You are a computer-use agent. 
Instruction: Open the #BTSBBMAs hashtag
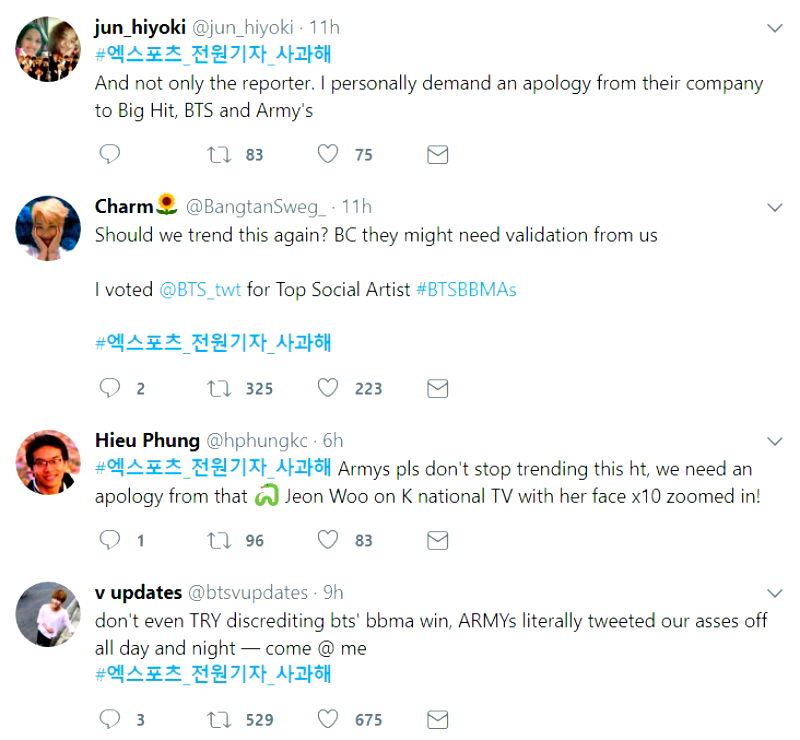467,290
